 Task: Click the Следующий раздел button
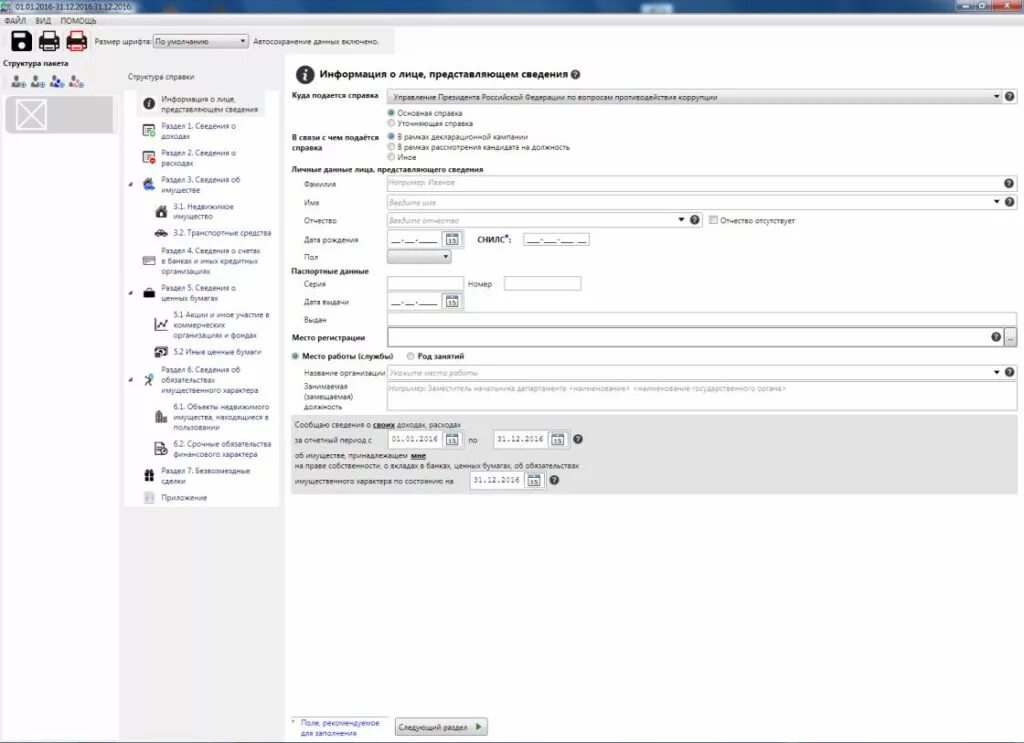click(441, 727)
